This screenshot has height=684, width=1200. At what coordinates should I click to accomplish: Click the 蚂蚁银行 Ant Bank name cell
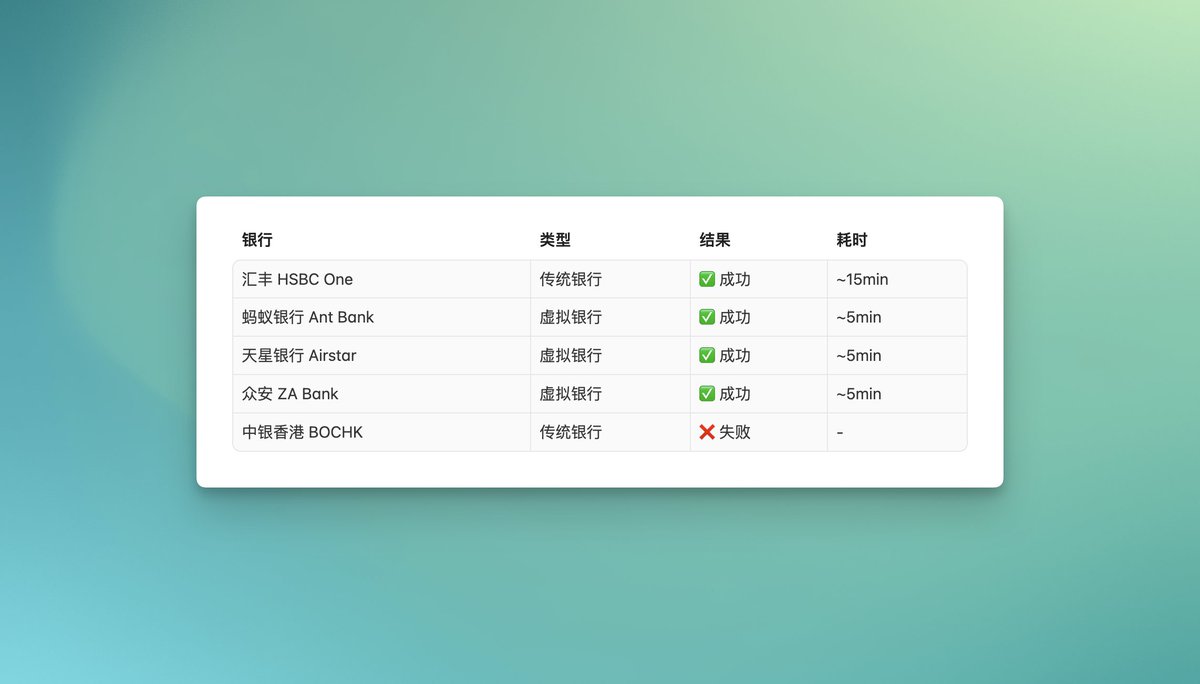(308, 318)
